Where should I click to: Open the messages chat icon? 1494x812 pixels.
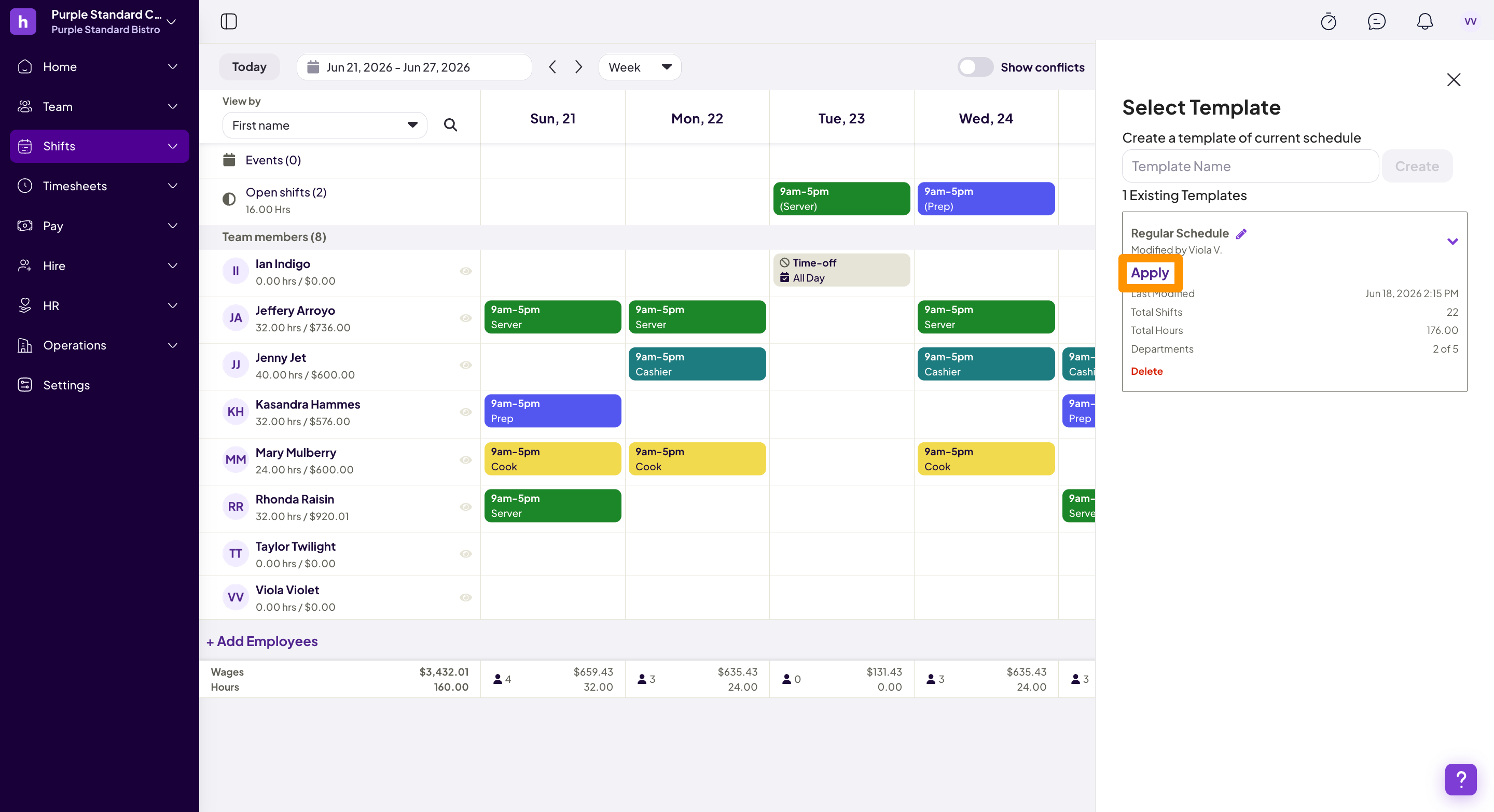[x=1376, y=21]
